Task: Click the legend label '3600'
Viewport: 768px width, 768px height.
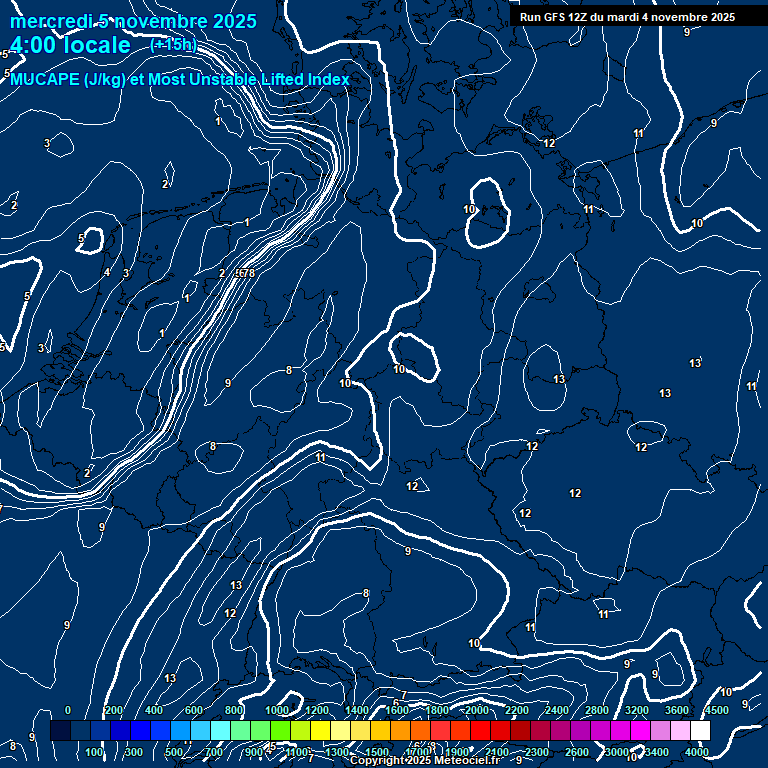Action: tap(677, 710)
